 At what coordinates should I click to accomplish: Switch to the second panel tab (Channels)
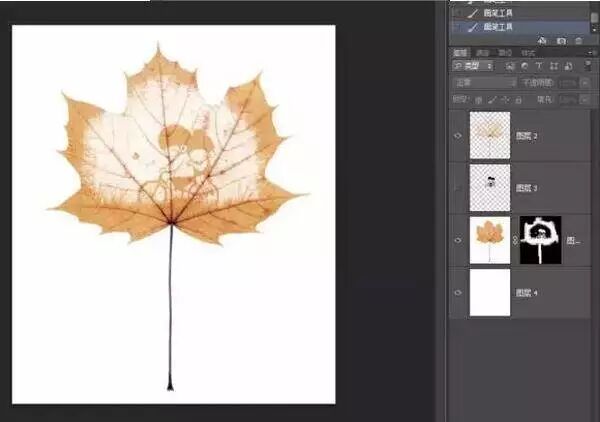(x=482, y=53)
